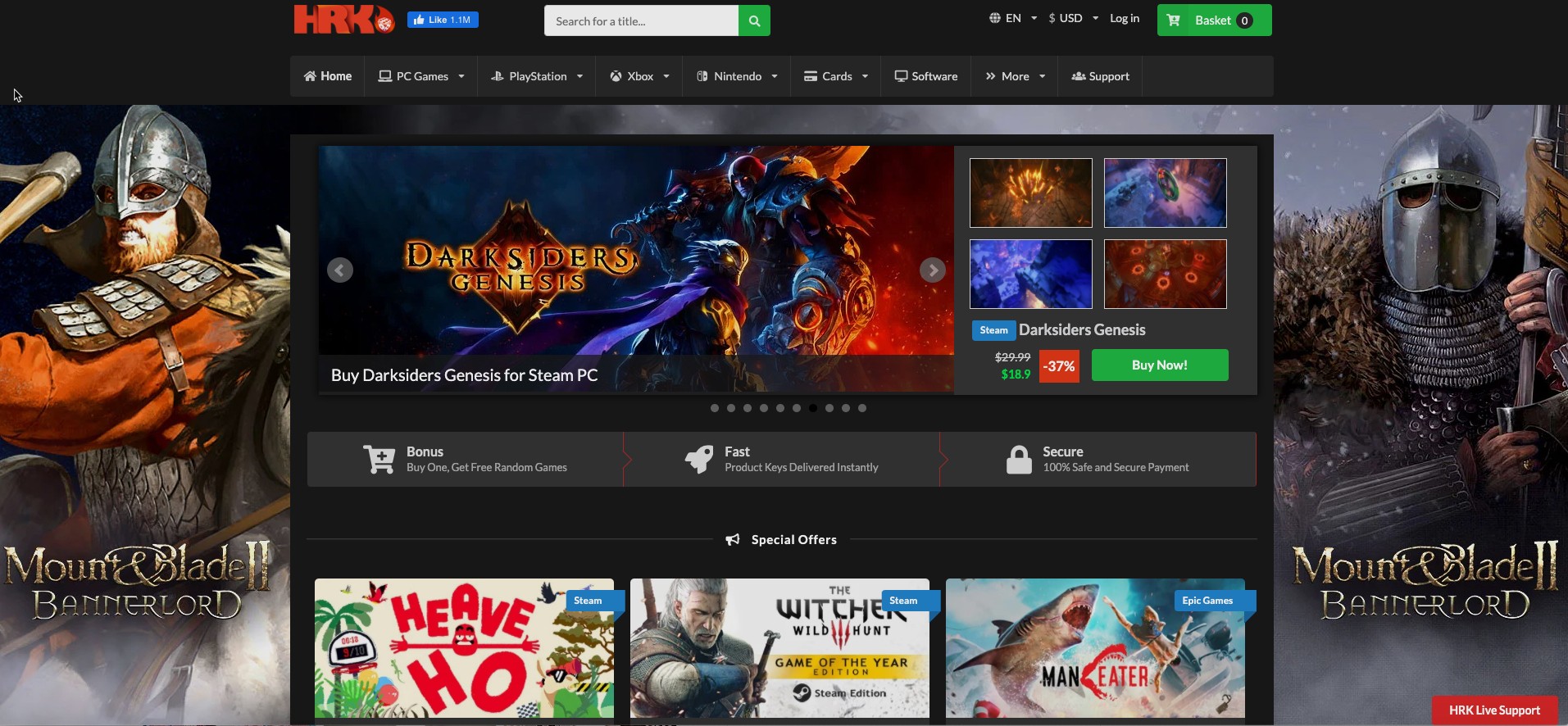Viewport: 1568px width, 726px height.
Task: Go to the Home menu item
Action: tap(328, 76)
